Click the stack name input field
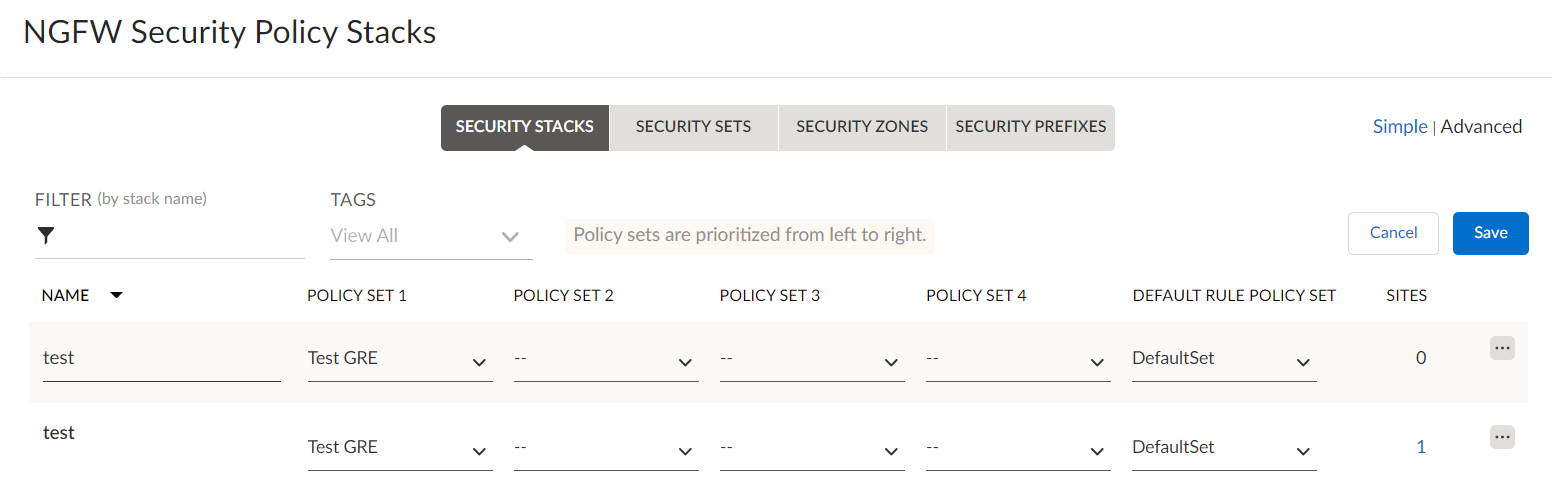 tap(161, 359)
